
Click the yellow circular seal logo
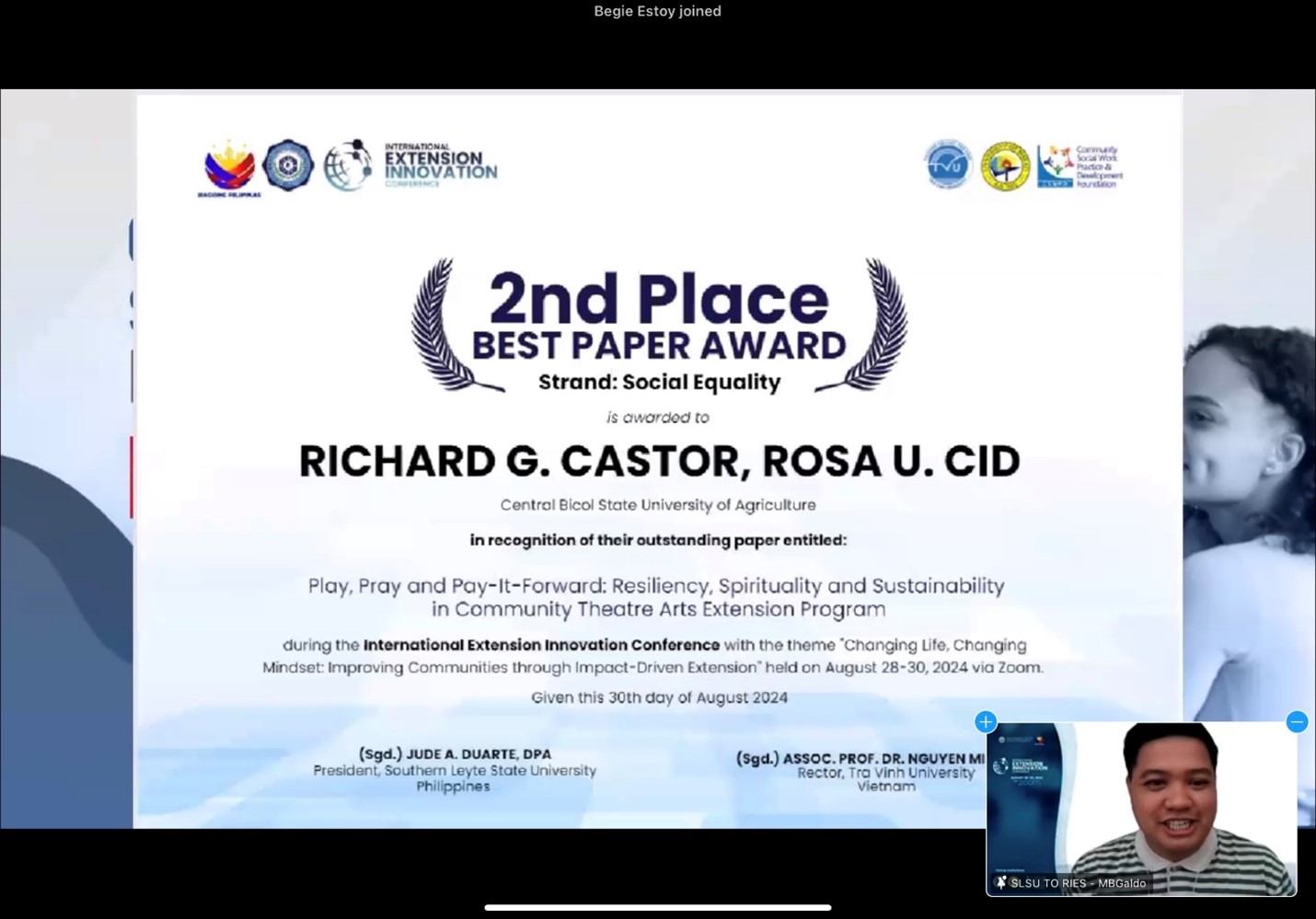[x=1005, y=167]
